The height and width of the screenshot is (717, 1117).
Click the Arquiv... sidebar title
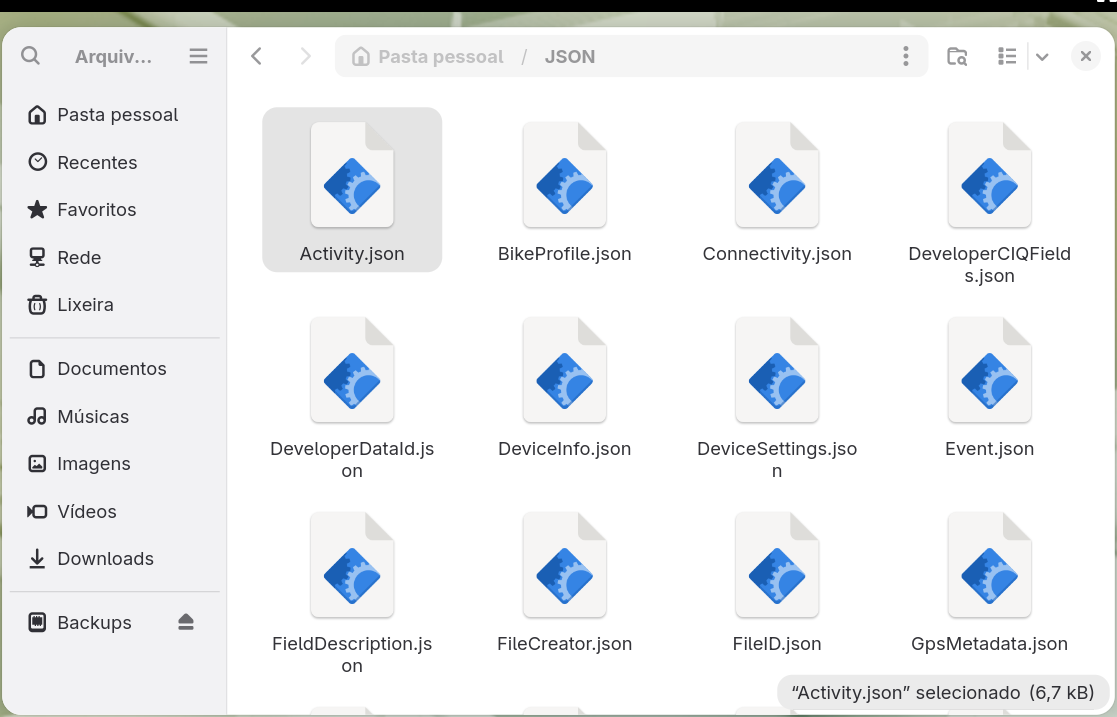113,56
